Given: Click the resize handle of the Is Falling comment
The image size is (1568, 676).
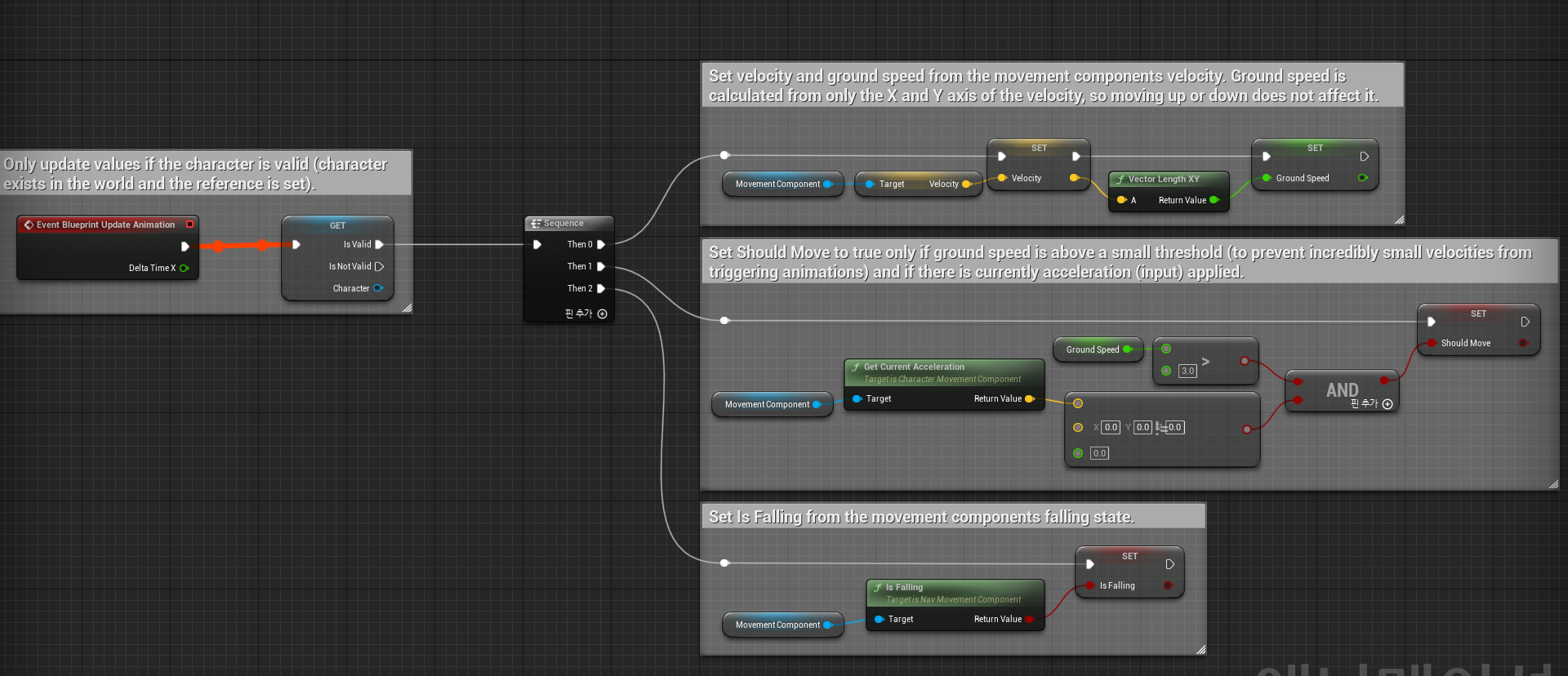Looking at the screenshot, I should pyautogui.click(x=1200, y=650).
